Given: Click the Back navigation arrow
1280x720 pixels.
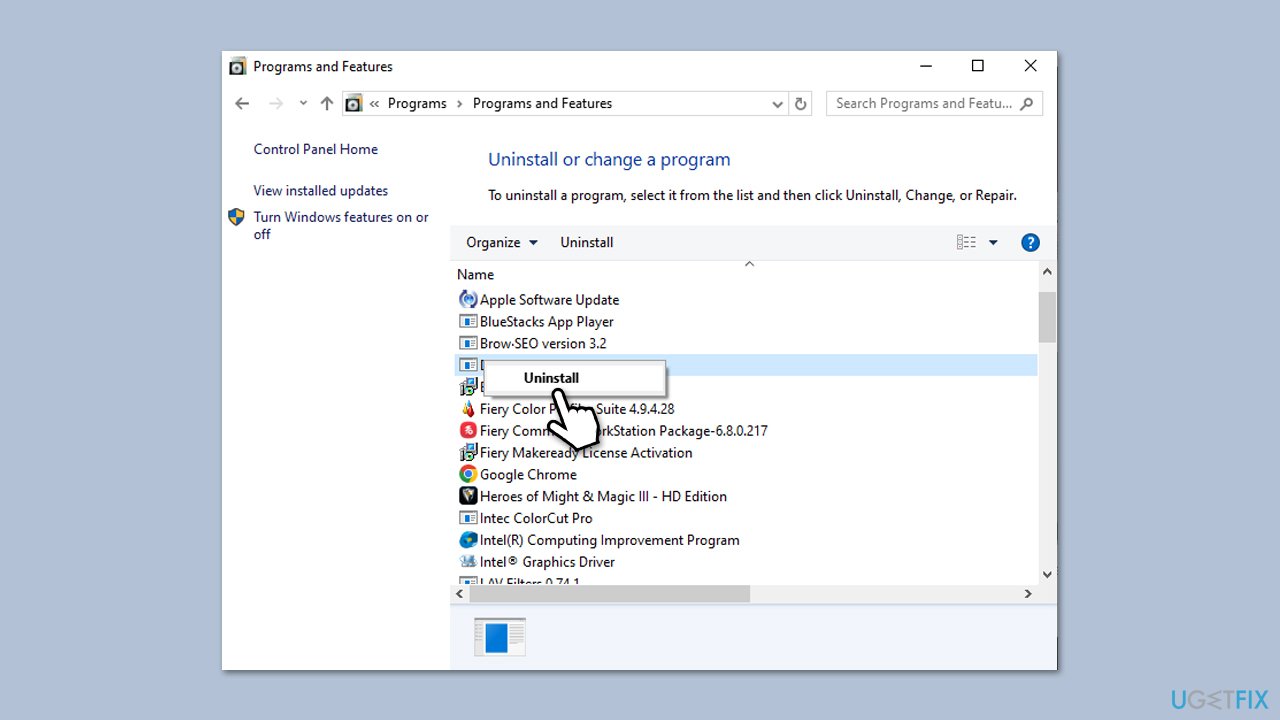Looking at the screenshot, I should [242, 103].
